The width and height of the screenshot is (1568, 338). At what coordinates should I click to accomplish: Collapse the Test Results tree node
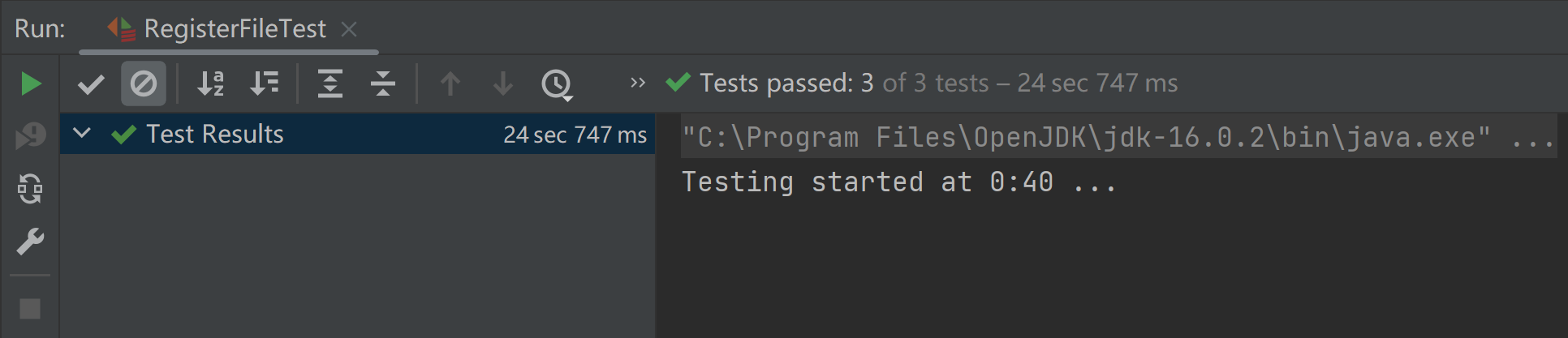pyautogui.click(x=82, y=133)
